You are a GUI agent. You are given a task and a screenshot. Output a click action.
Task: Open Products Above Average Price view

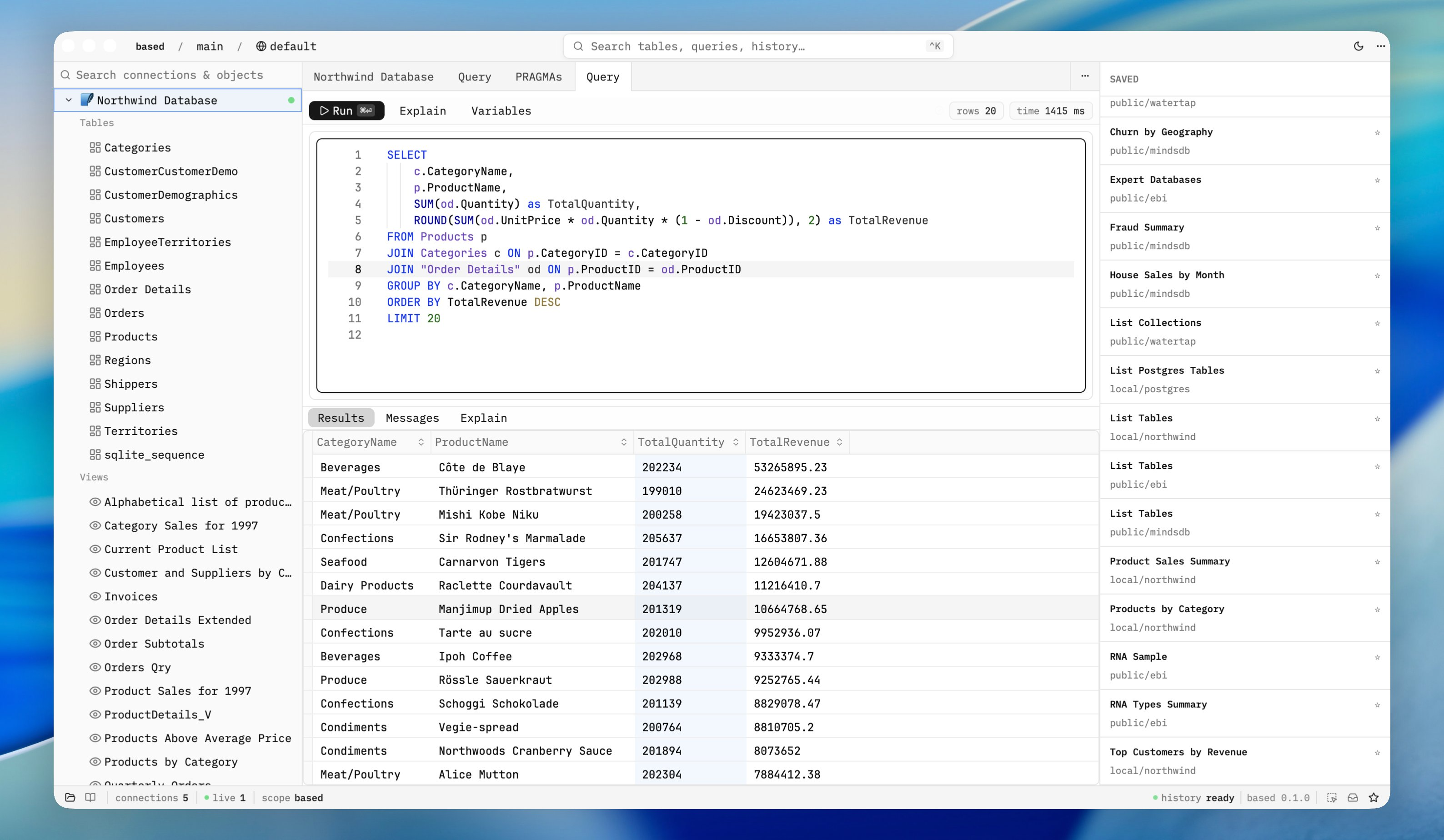tap(197, 738)
